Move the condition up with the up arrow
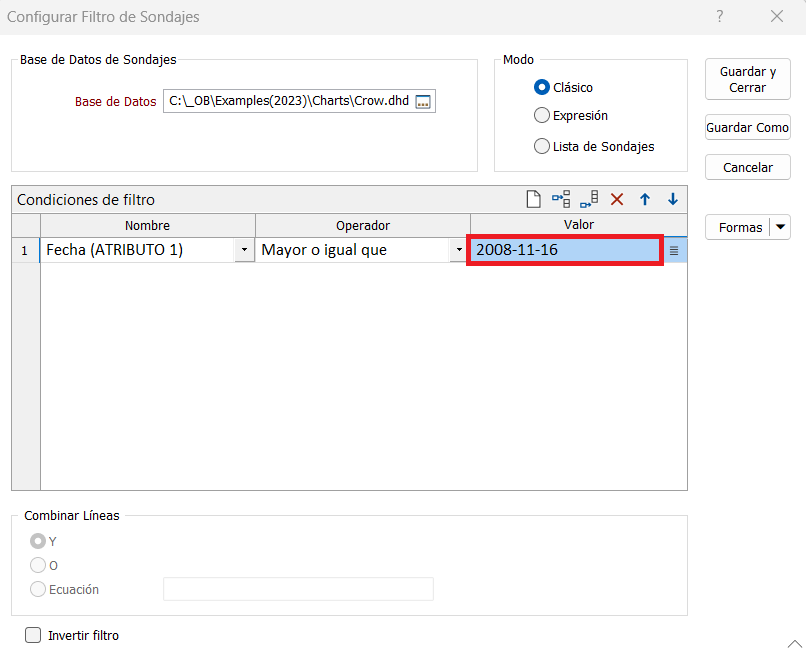The height and width of the screenshot is (651, 806). 645,199
